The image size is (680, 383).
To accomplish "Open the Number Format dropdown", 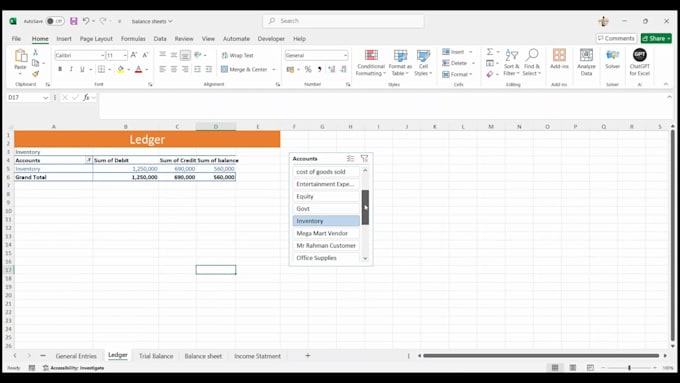I will pyautogui.click(x=345, y=55).
